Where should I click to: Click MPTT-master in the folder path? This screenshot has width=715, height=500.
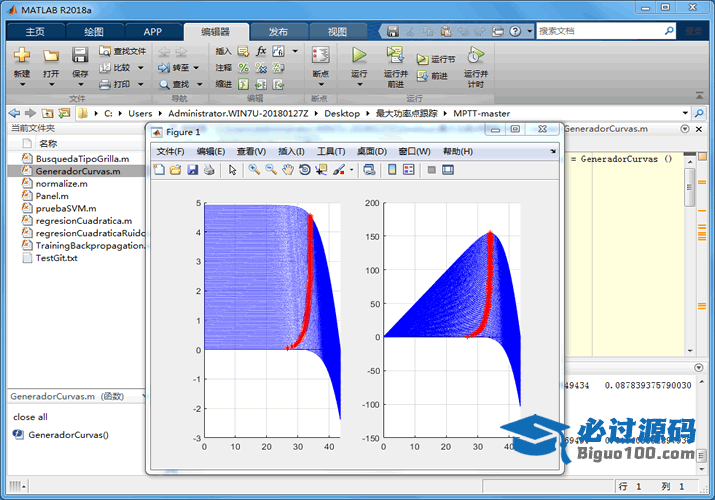tap(482, 113)
